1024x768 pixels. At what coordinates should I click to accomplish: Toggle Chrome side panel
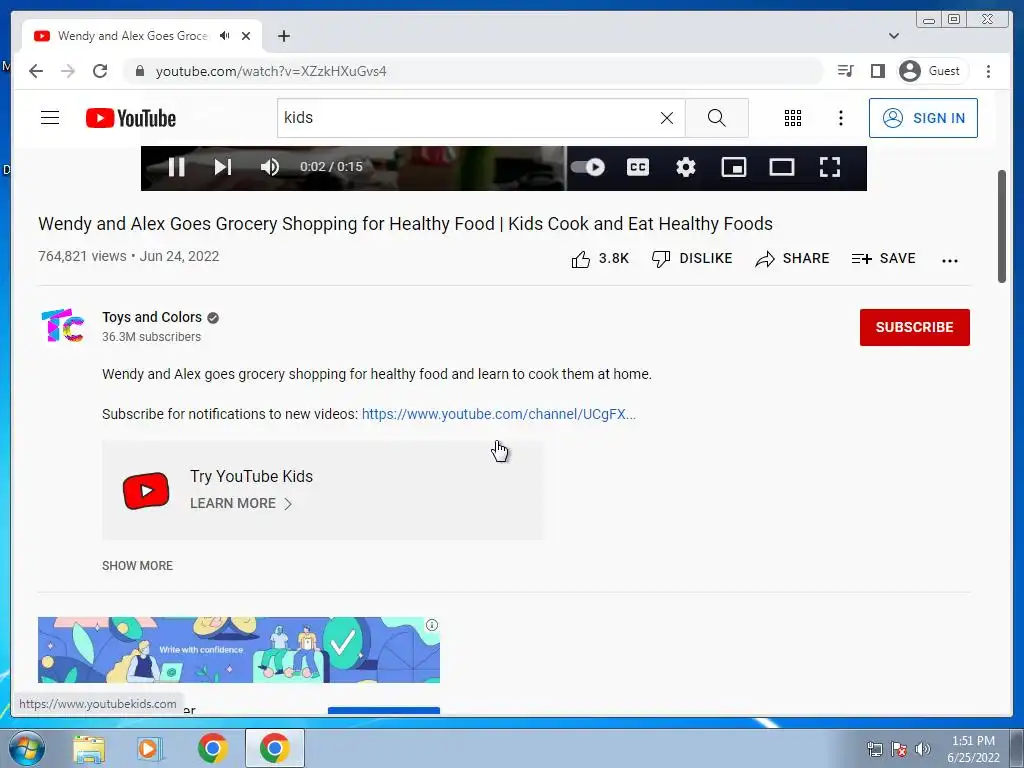click(878, 71)
